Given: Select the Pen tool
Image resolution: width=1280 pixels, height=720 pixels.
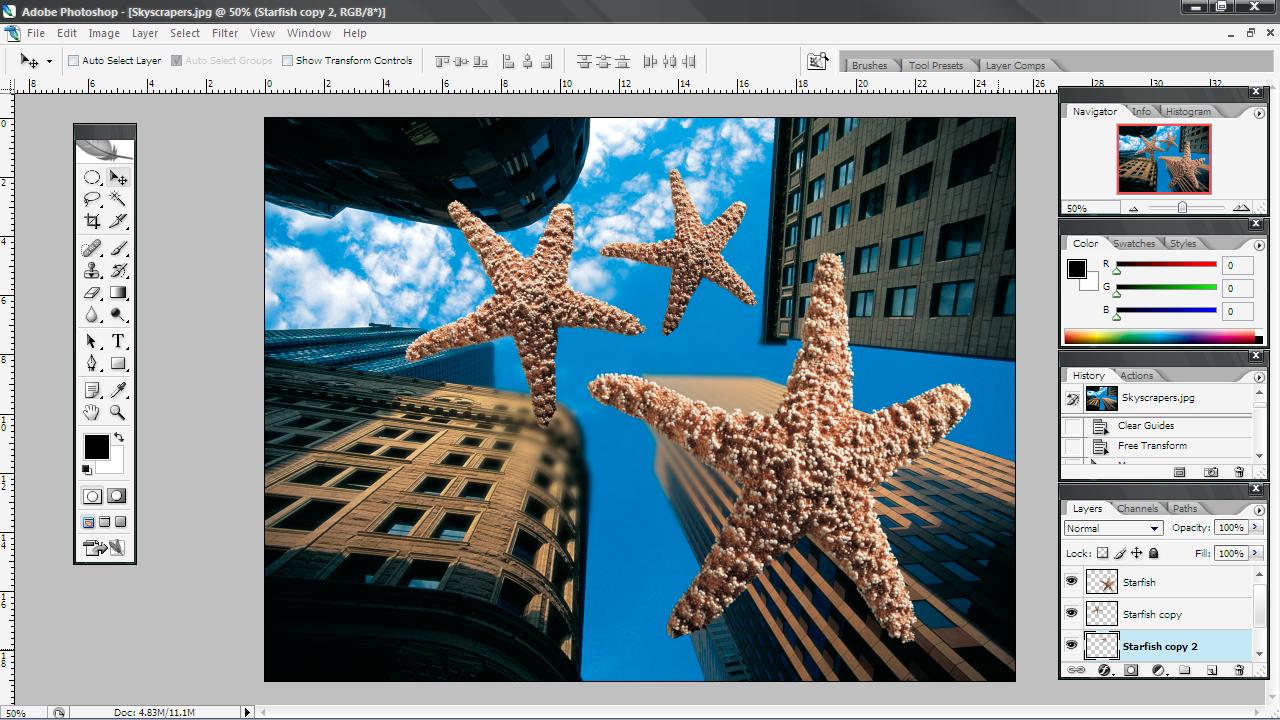Looking at the screenshot, I should tap(92, 363).
